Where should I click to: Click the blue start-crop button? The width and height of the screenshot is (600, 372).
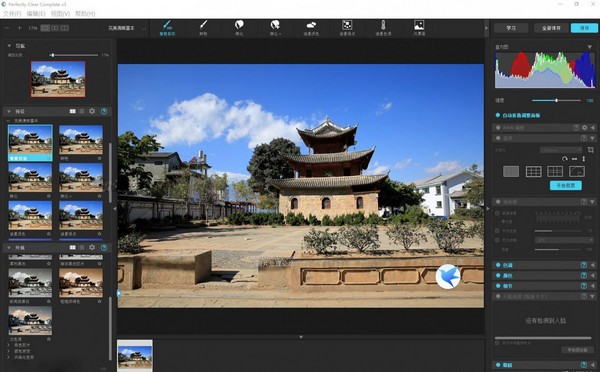[566, 185]
